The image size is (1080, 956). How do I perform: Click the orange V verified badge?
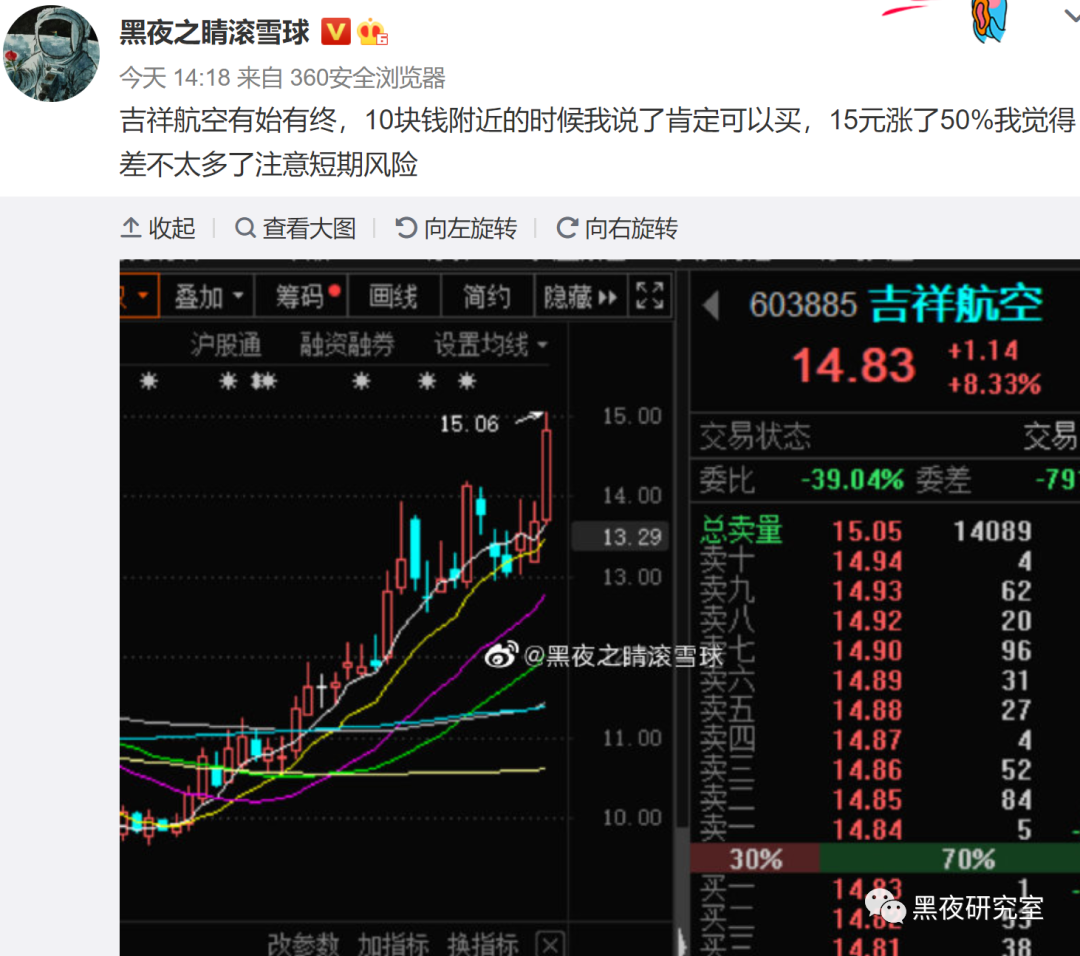[x=336, y=32]
